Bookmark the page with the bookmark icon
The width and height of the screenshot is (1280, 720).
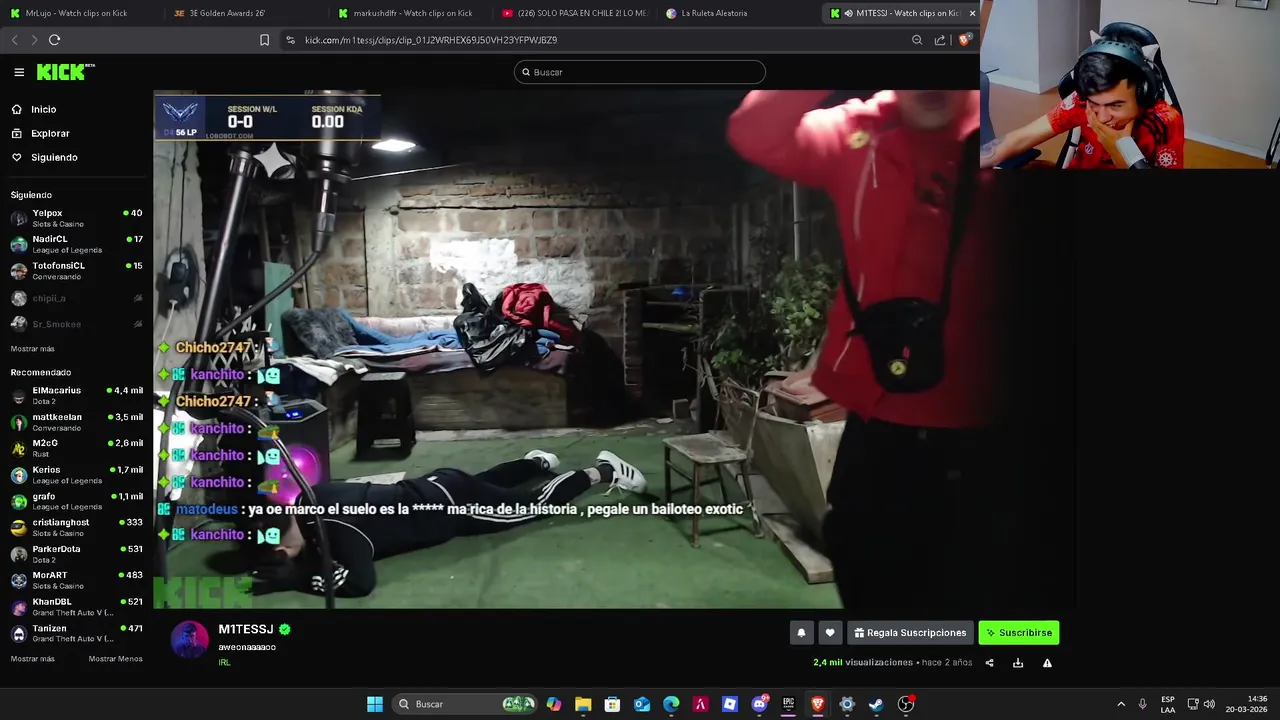(x=264, y=40)
